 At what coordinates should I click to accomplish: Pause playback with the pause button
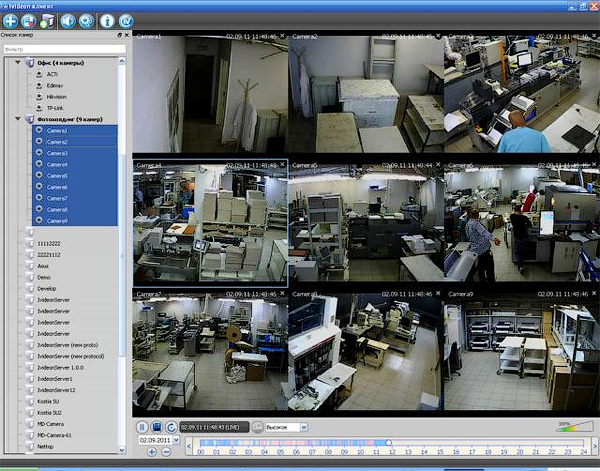click(x=142, y=427)
